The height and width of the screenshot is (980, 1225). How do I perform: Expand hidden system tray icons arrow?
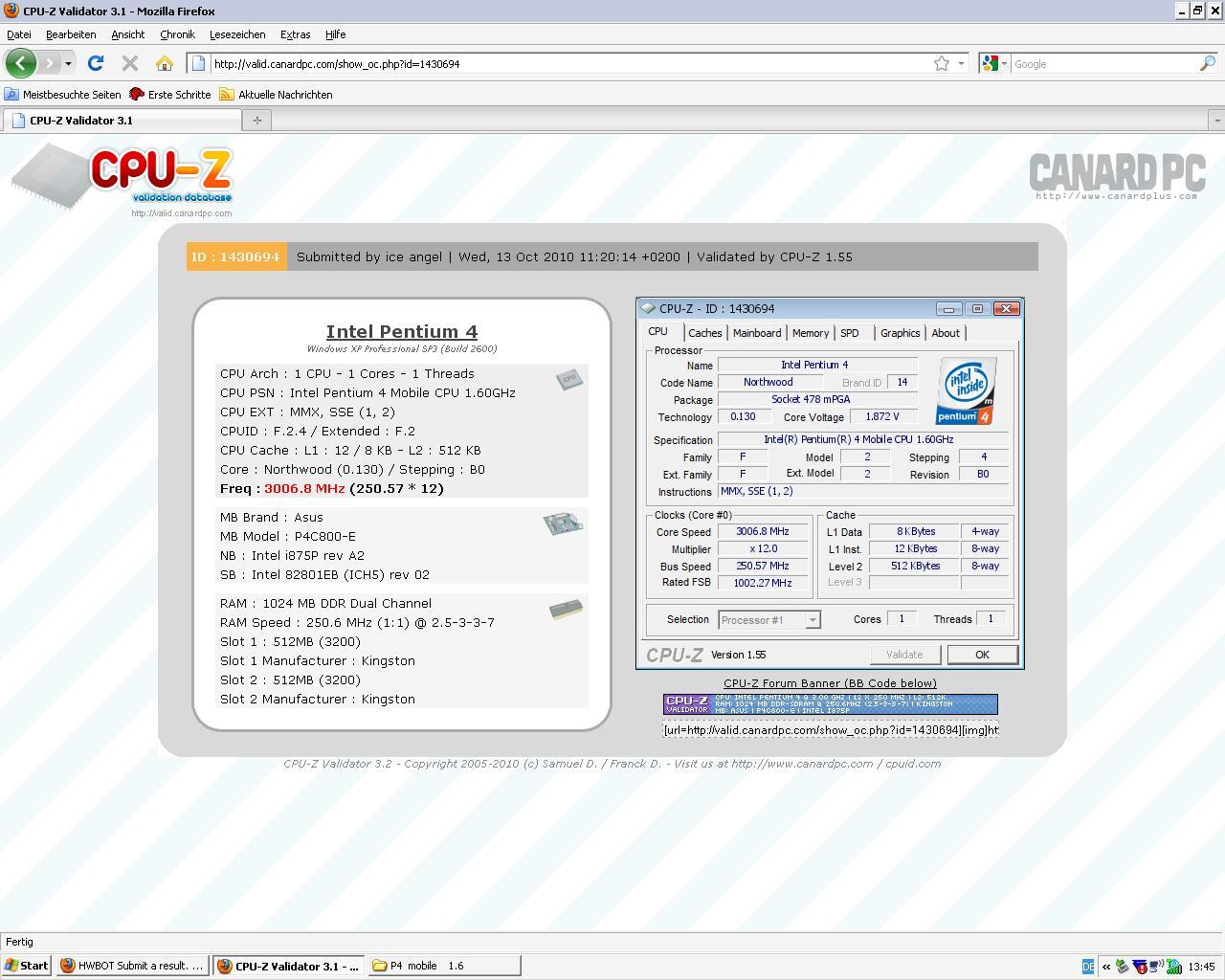click(x=1106, y=967)
